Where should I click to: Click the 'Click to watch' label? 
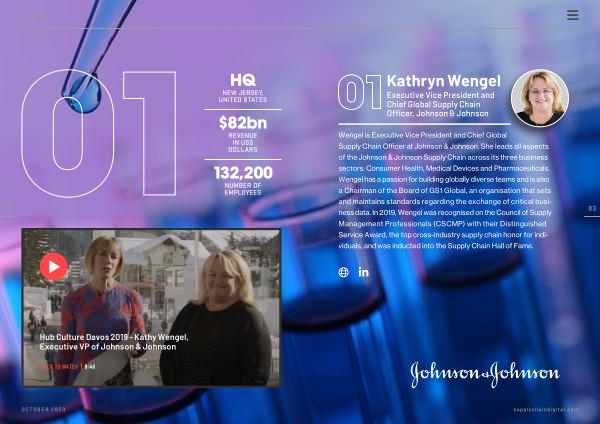click(59, 367)
